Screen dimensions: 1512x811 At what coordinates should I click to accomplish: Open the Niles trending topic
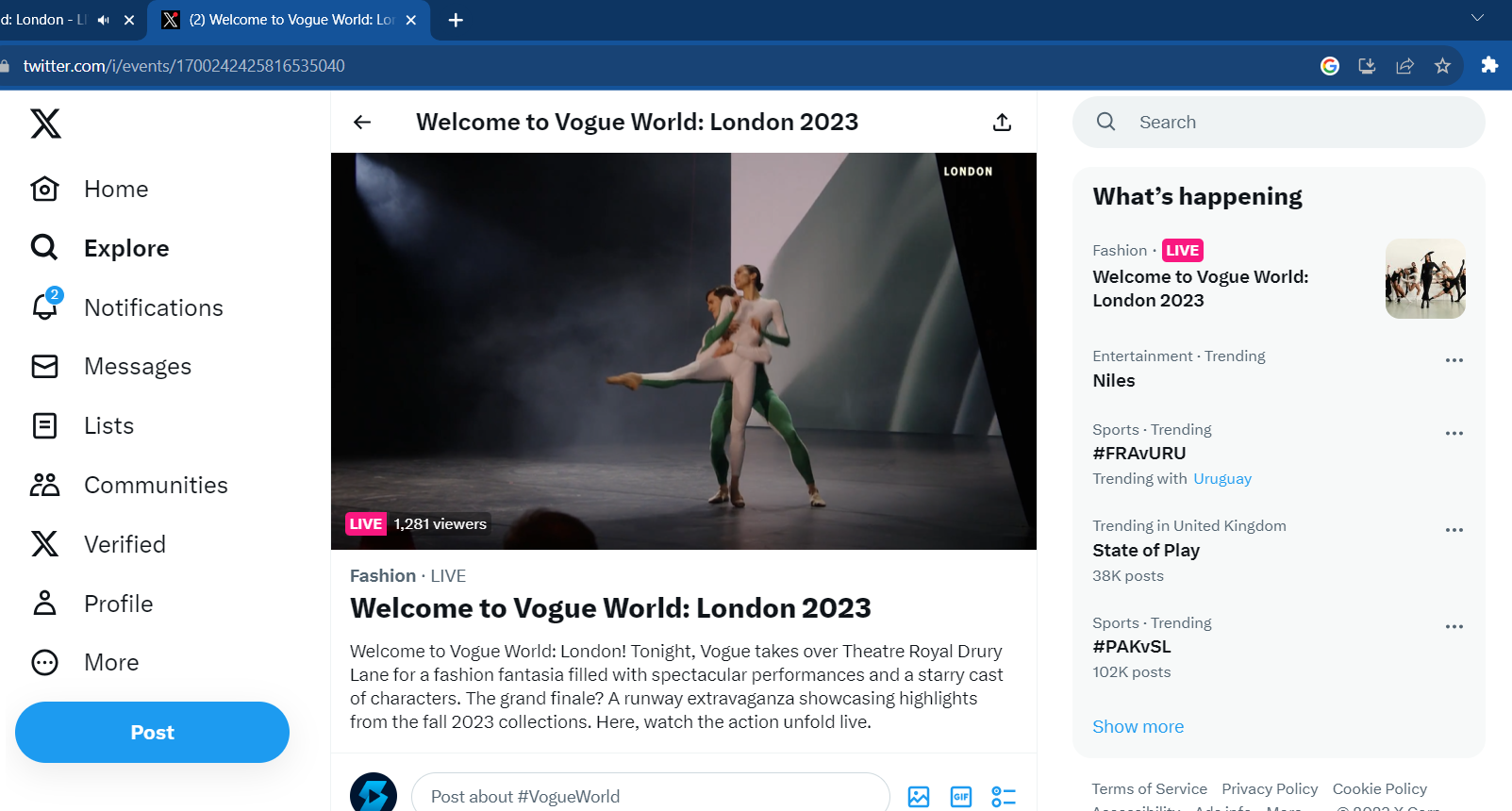1114,381
